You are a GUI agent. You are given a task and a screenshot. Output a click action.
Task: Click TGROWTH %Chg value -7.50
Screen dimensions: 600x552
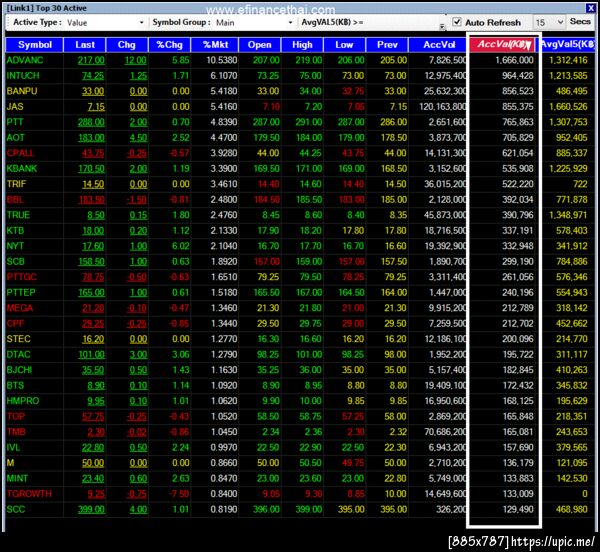click(179, 494)
